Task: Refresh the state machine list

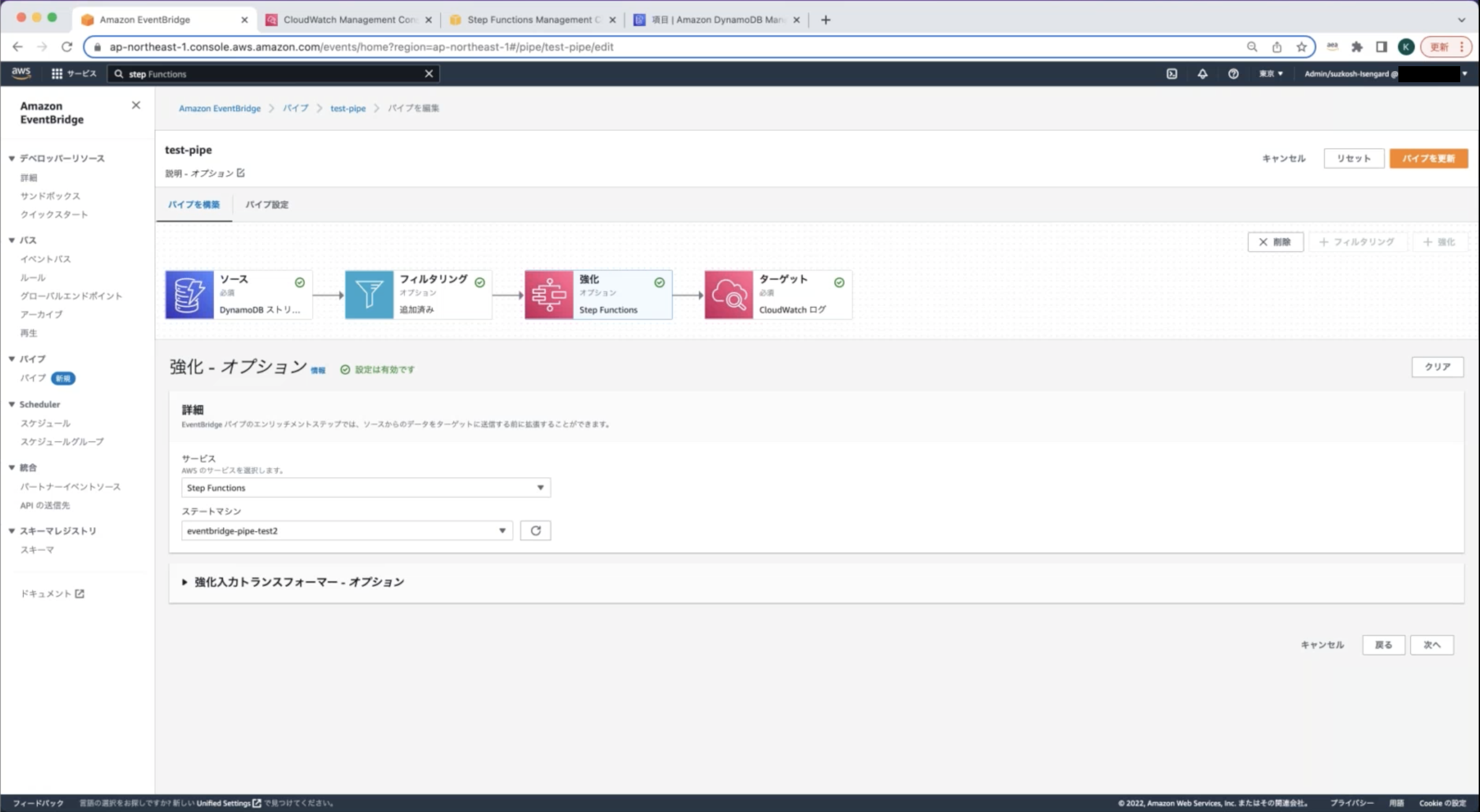Action: tap(535, 530)
